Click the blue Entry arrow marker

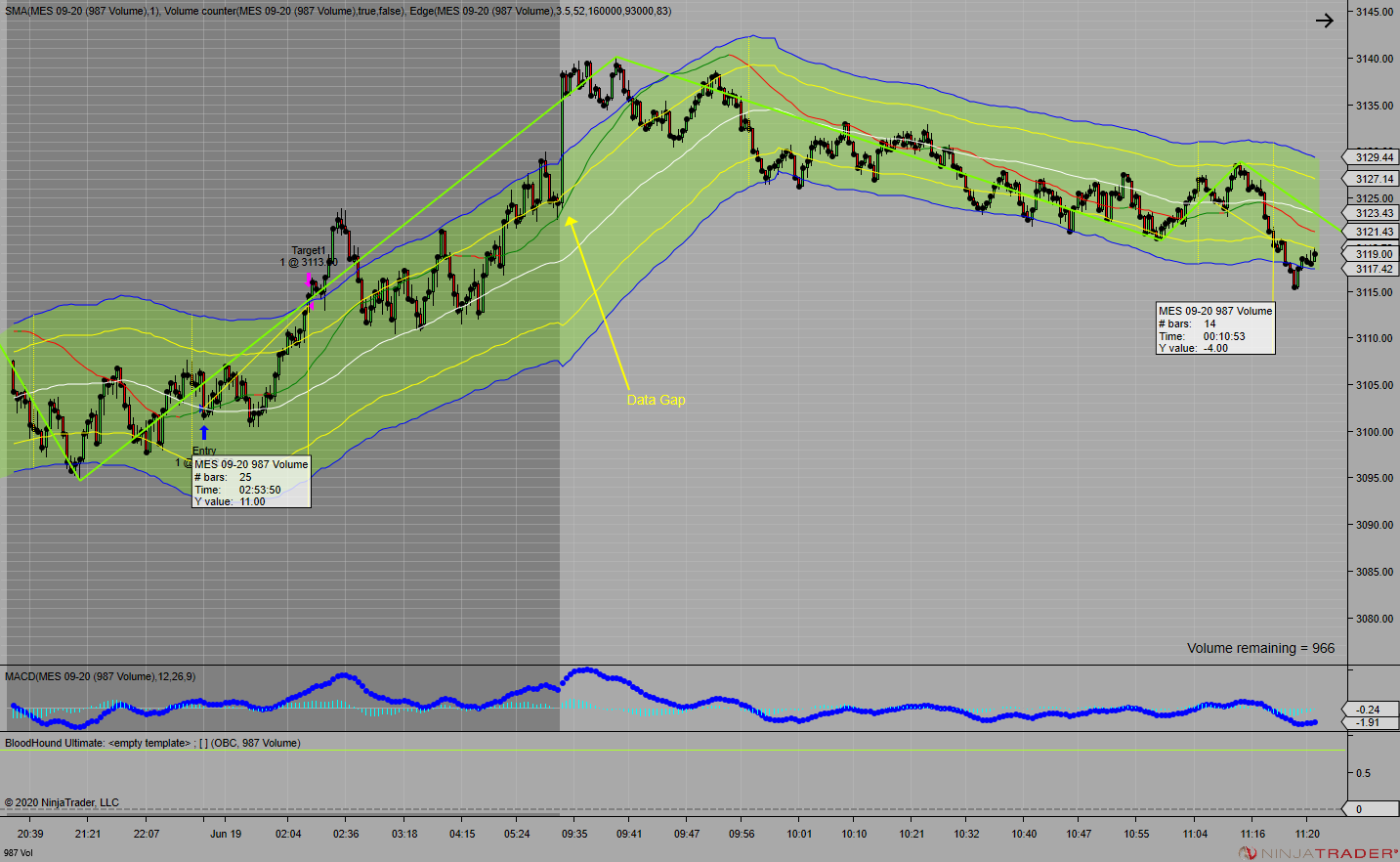click(204, 433)
